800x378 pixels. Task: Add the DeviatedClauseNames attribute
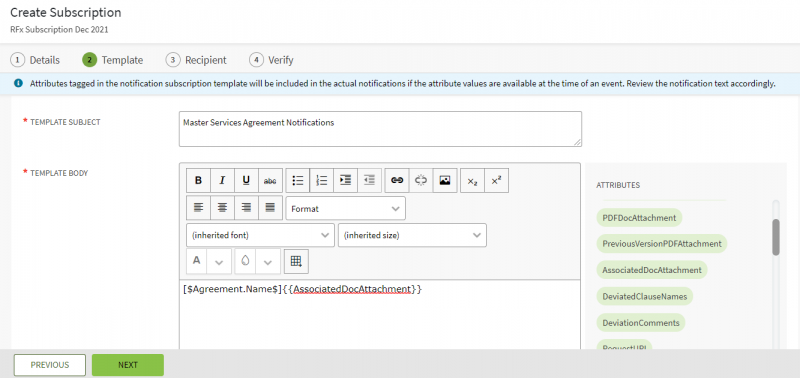tap(644, 296)
